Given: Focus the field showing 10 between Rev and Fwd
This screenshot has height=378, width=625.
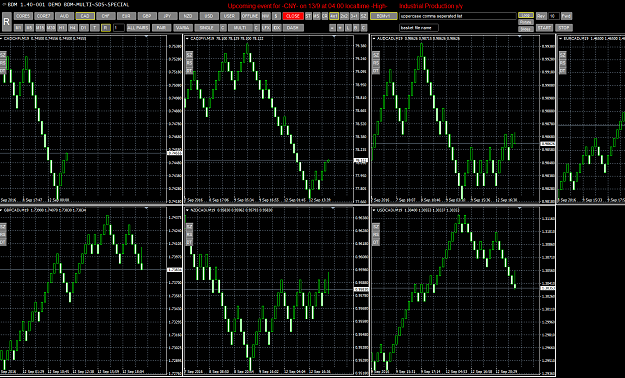Looking at the screenshot, I should click(x=554, y=16).
